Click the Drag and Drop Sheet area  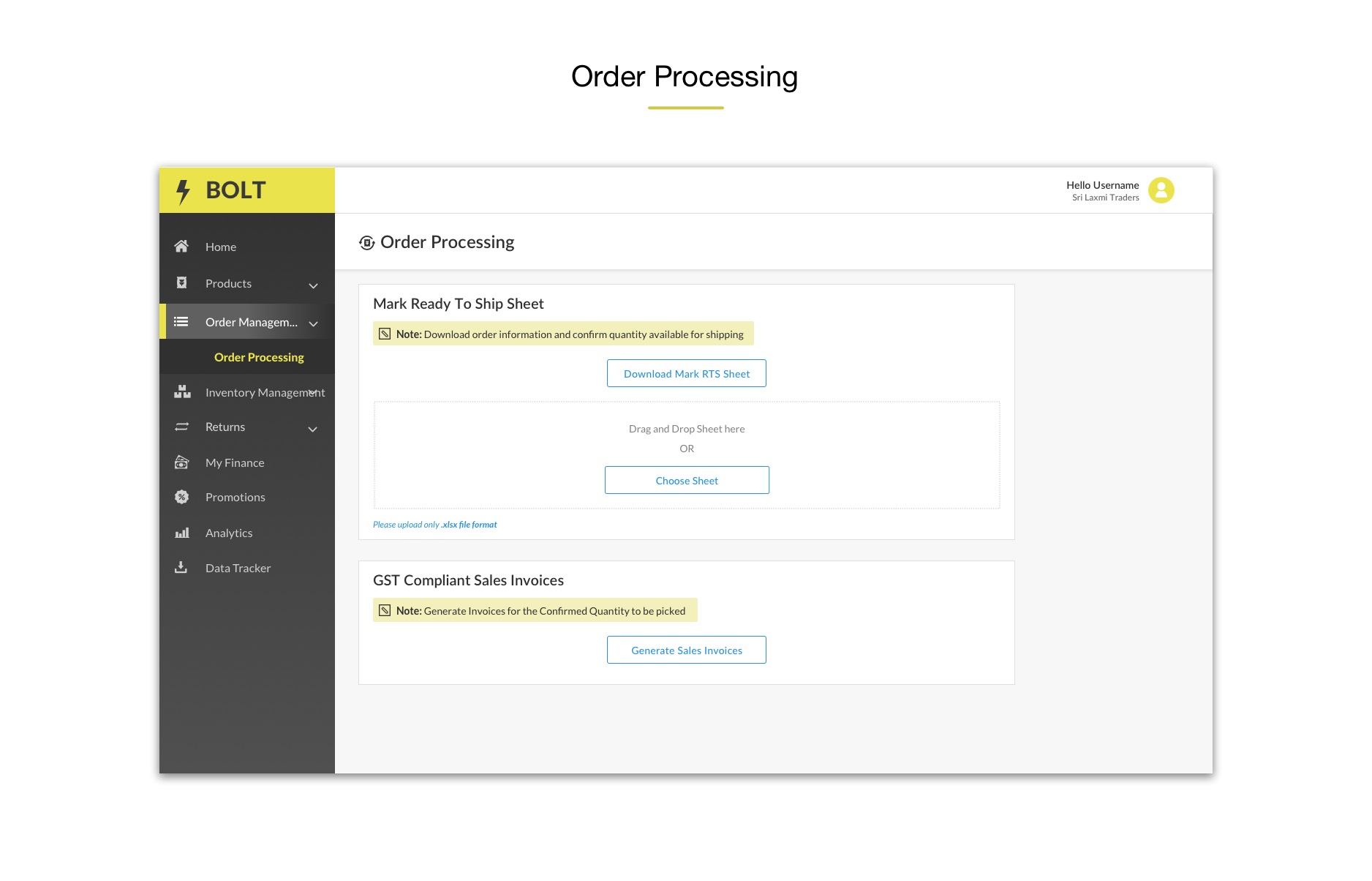coord(686,430)
